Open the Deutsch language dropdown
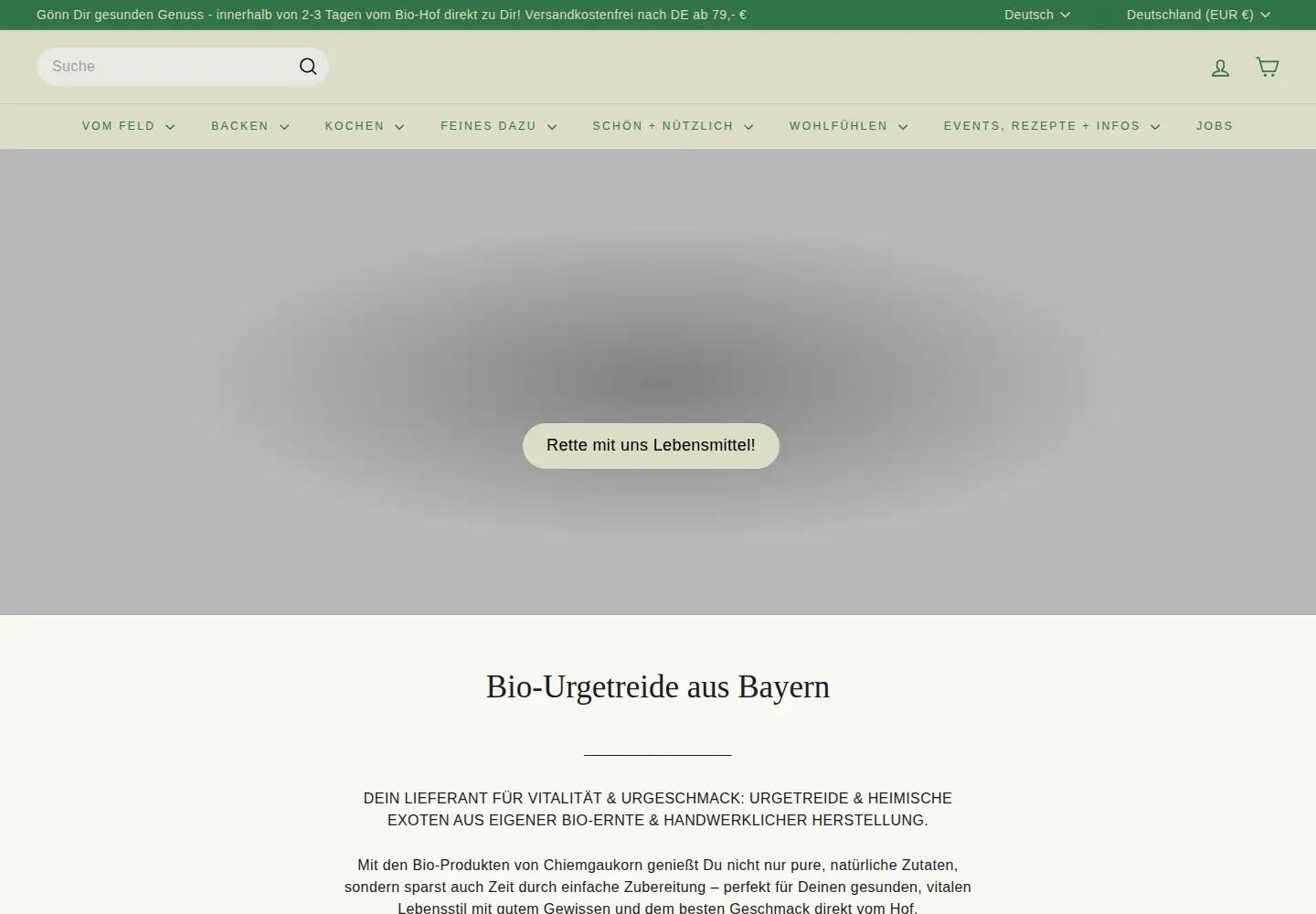This screenshot has height=914, width=1316. click(x=1037, y=15)
